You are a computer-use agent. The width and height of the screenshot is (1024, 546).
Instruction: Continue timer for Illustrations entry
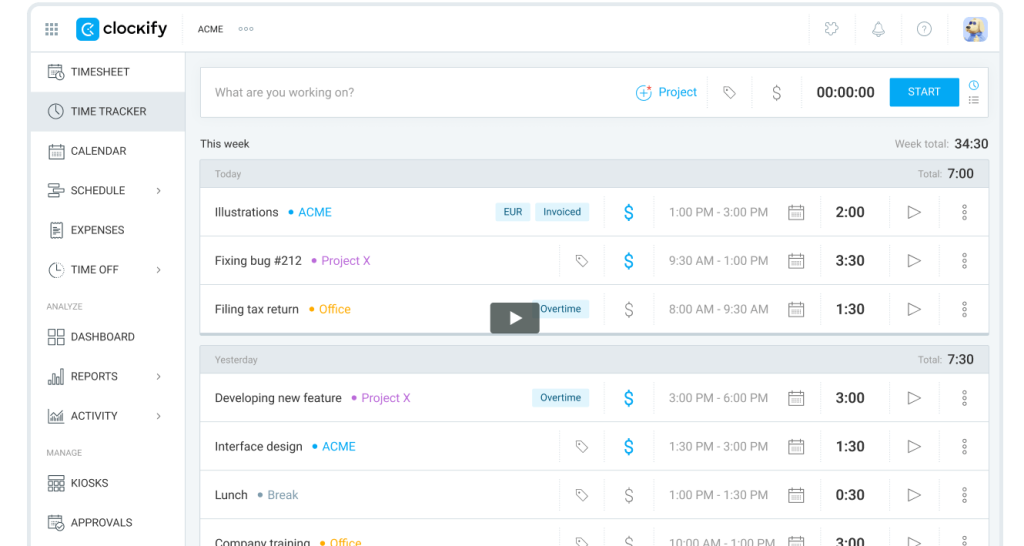[914, 212]
